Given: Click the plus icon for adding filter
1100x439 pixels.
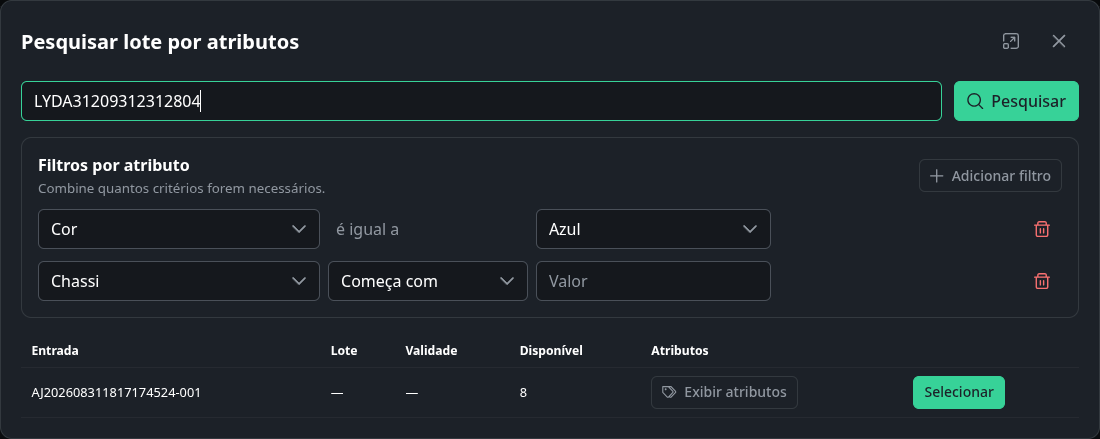Looking at the screenshot, I should pyautogui.click(x=937, y=175).
